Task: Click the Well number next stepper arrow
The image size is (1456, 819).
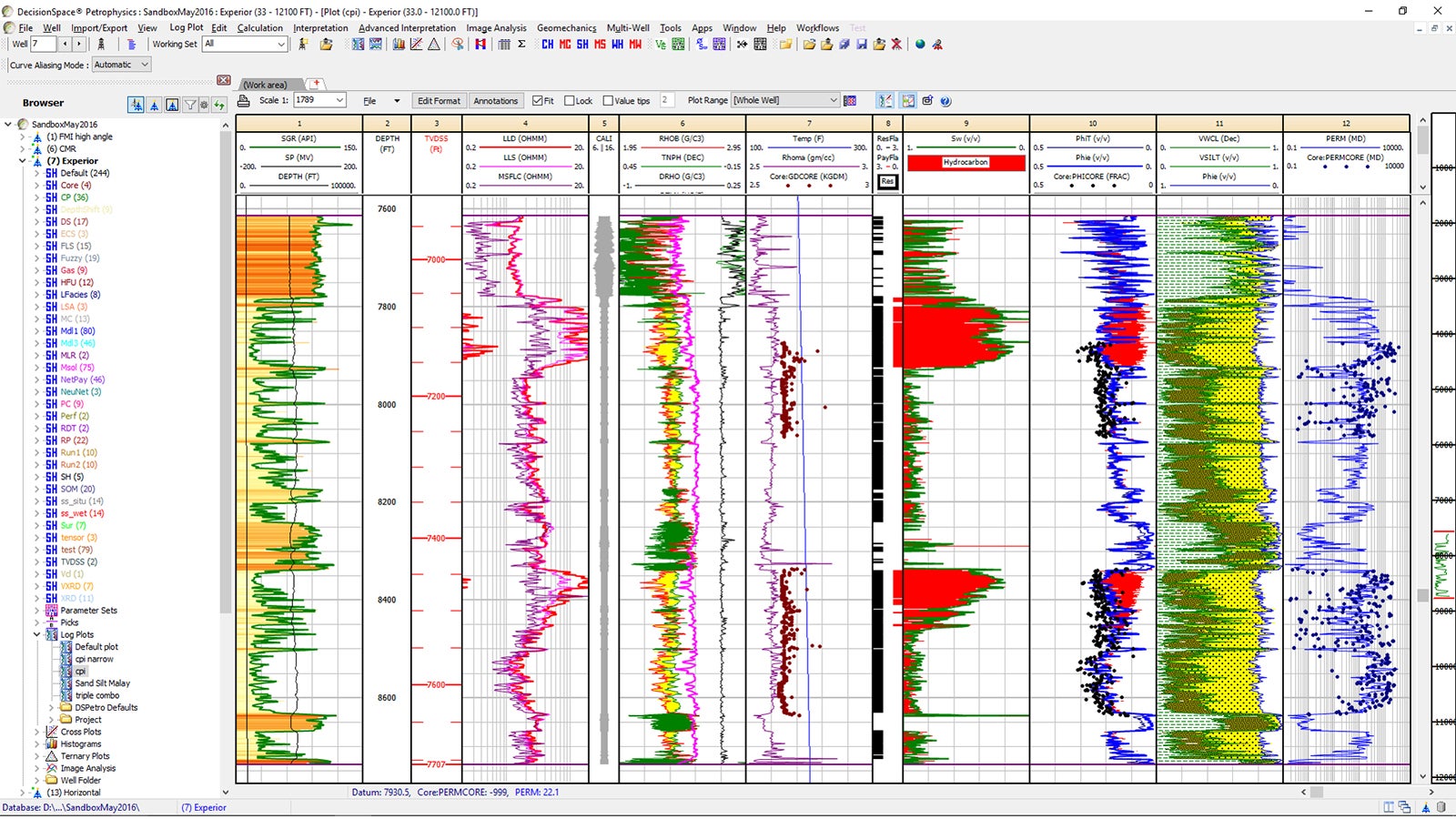Action: click(x=79, y=44)
